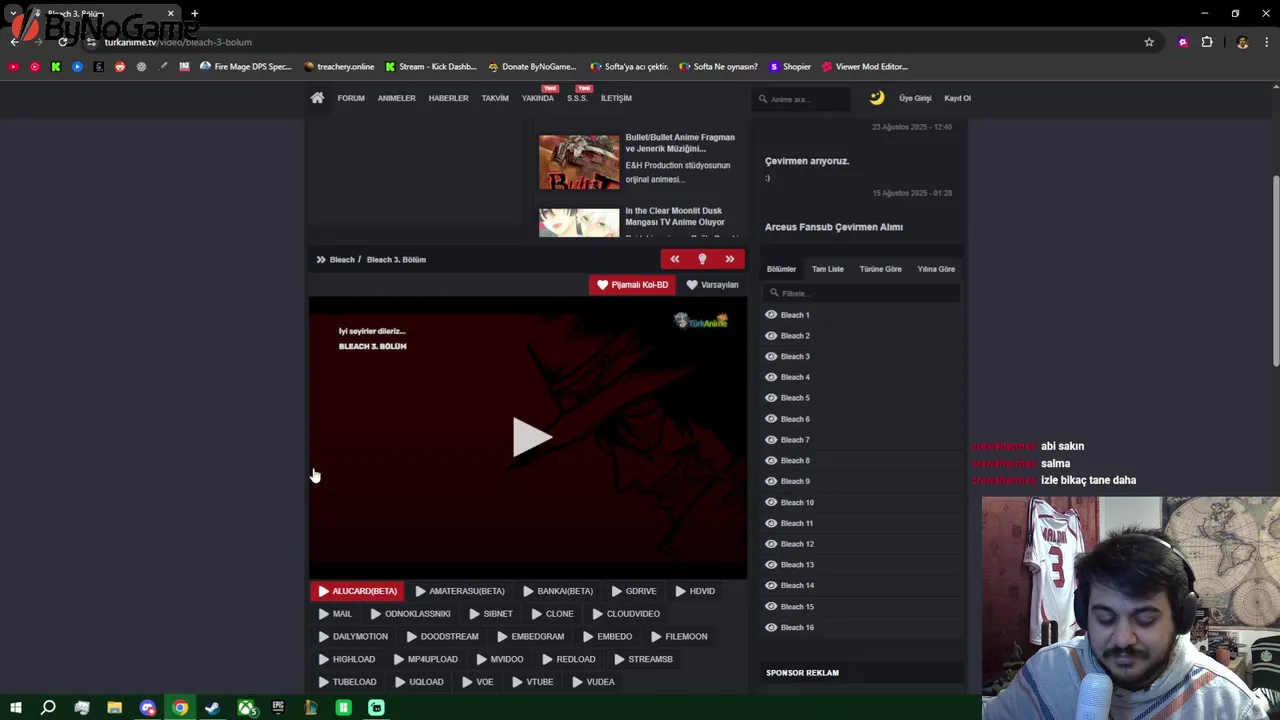Open Chrome extensions puzzle icon
Image resolution: width=1280 pixels, height=720 pixels.
click(x=1207, y=42)
